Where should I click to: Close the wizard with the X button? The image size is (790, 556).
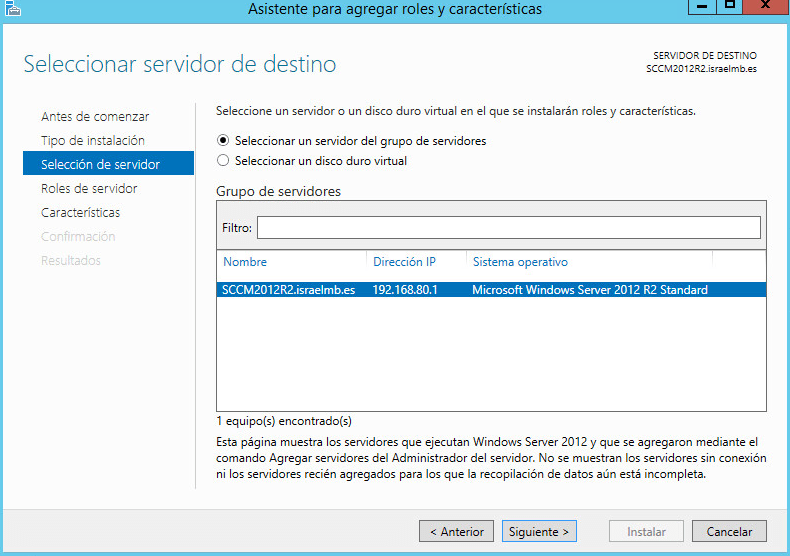pyautogui.click(x=765, y=8)
